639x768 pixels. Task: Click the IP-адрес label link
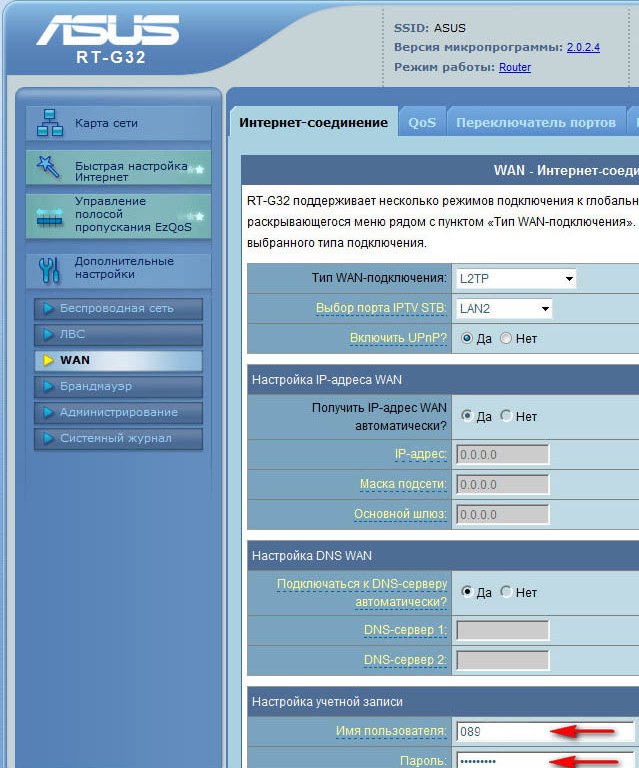click(421, 454)
